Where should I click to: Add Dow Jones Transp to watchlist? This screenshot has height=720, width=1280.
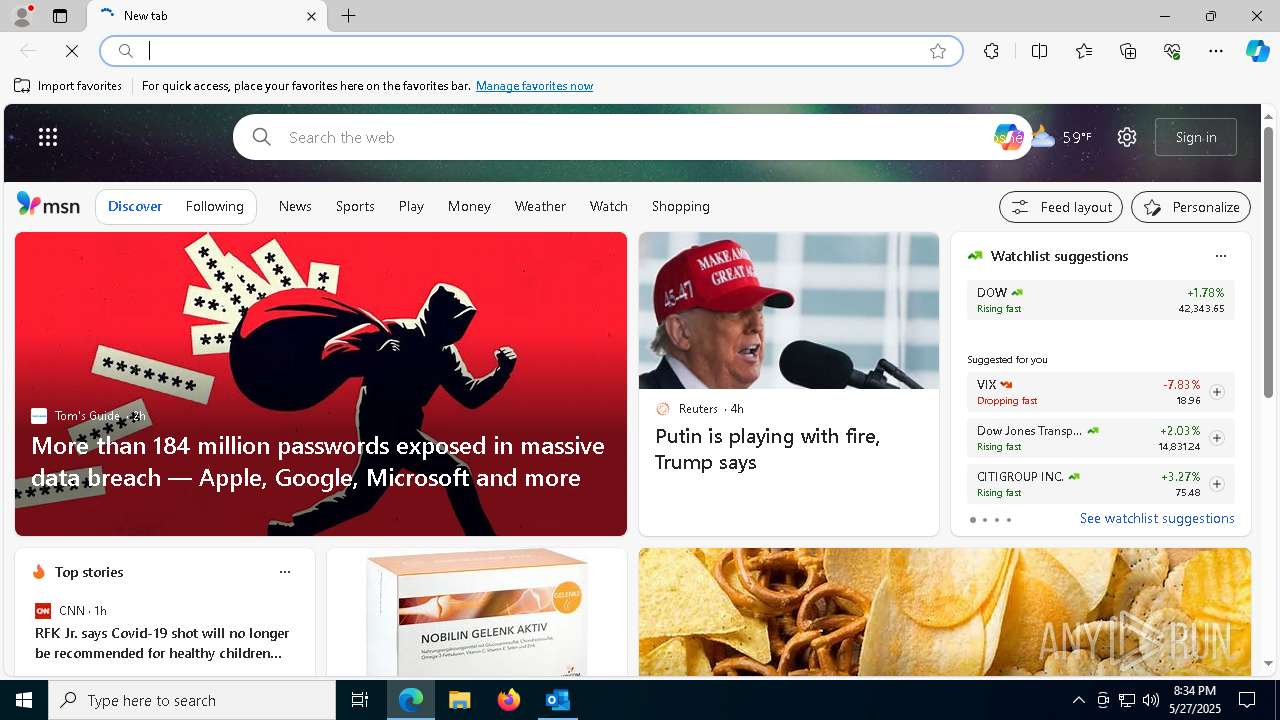(1217, 438)
